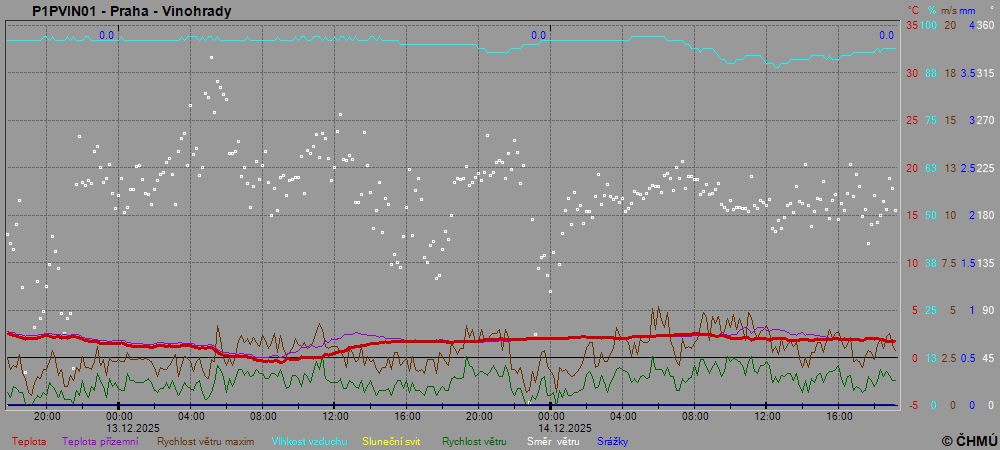Click the °C unit header
This screenshot has height=450, width=1000.
coord(913,10)
